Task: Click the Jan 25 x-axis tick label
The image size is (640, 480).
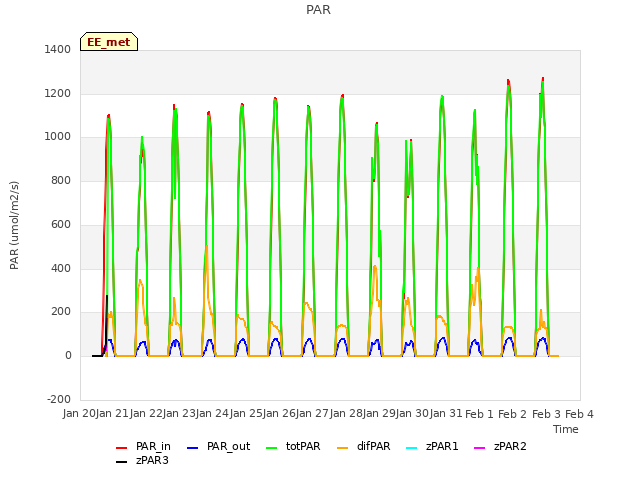Action: pyautogui.click(x=246, y=414)
